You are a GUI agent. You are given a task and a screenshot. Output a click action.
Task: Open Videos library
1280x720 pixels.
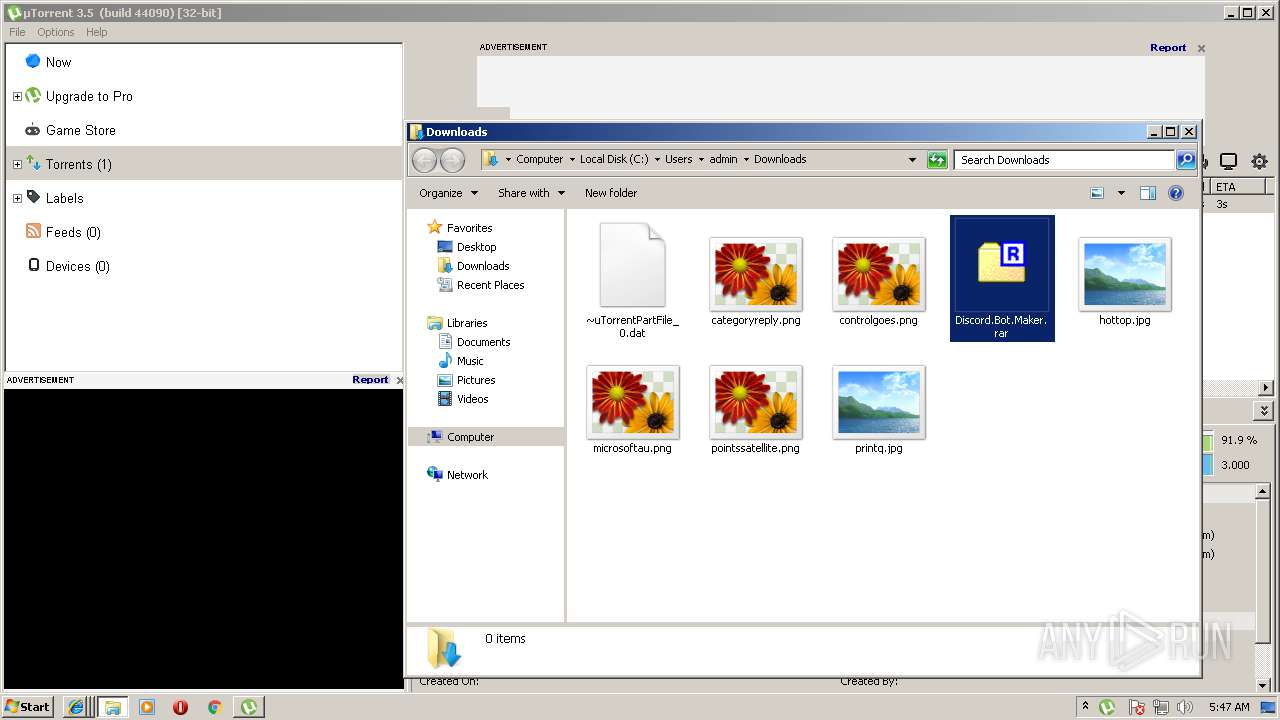(x=472, y=399)
